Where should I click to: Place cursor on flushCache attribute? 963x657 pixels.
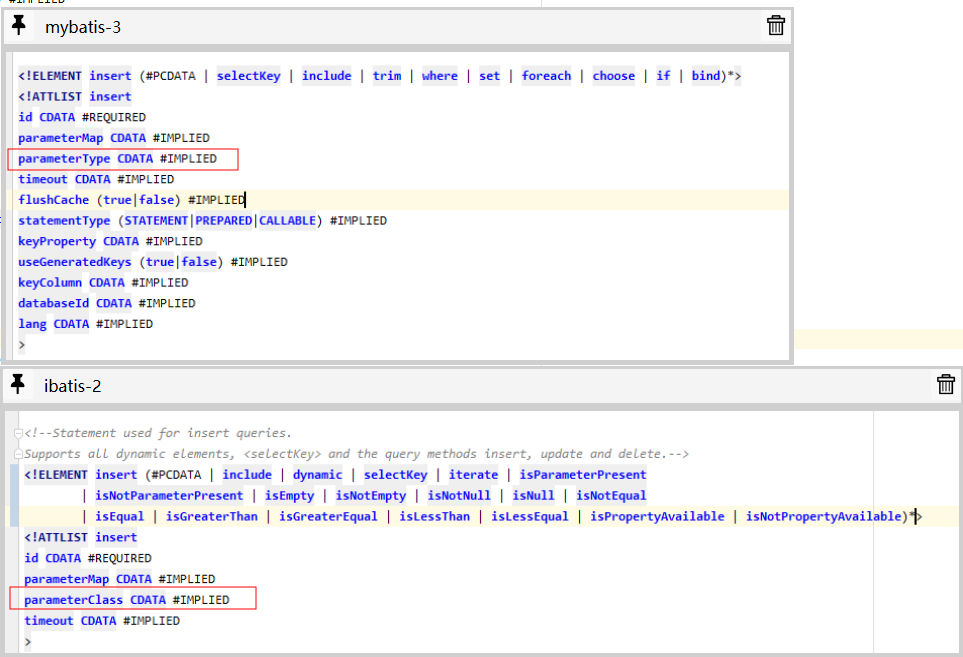pyautogui.click(x=53, y=200)
